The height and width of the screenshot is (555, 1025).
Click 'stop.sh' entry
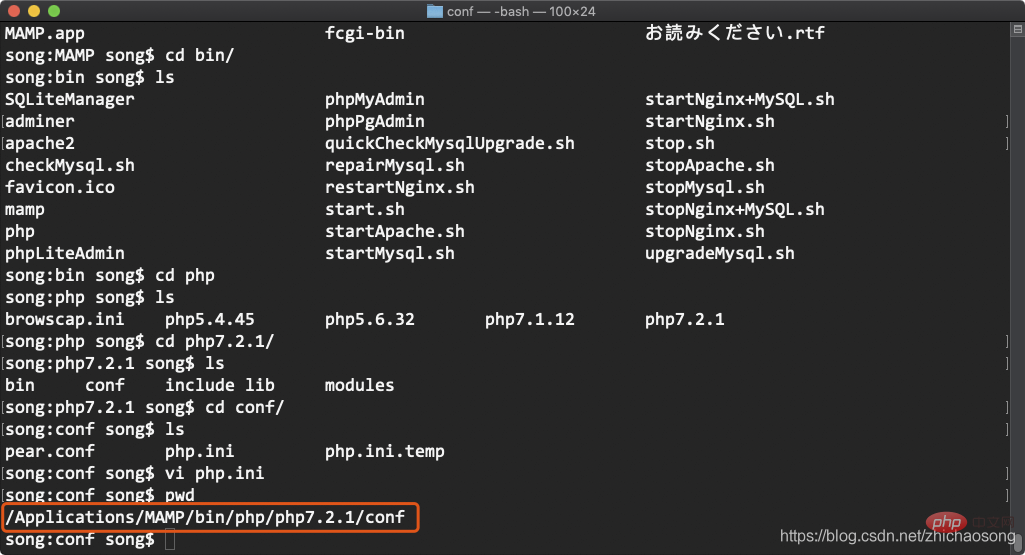680,143
